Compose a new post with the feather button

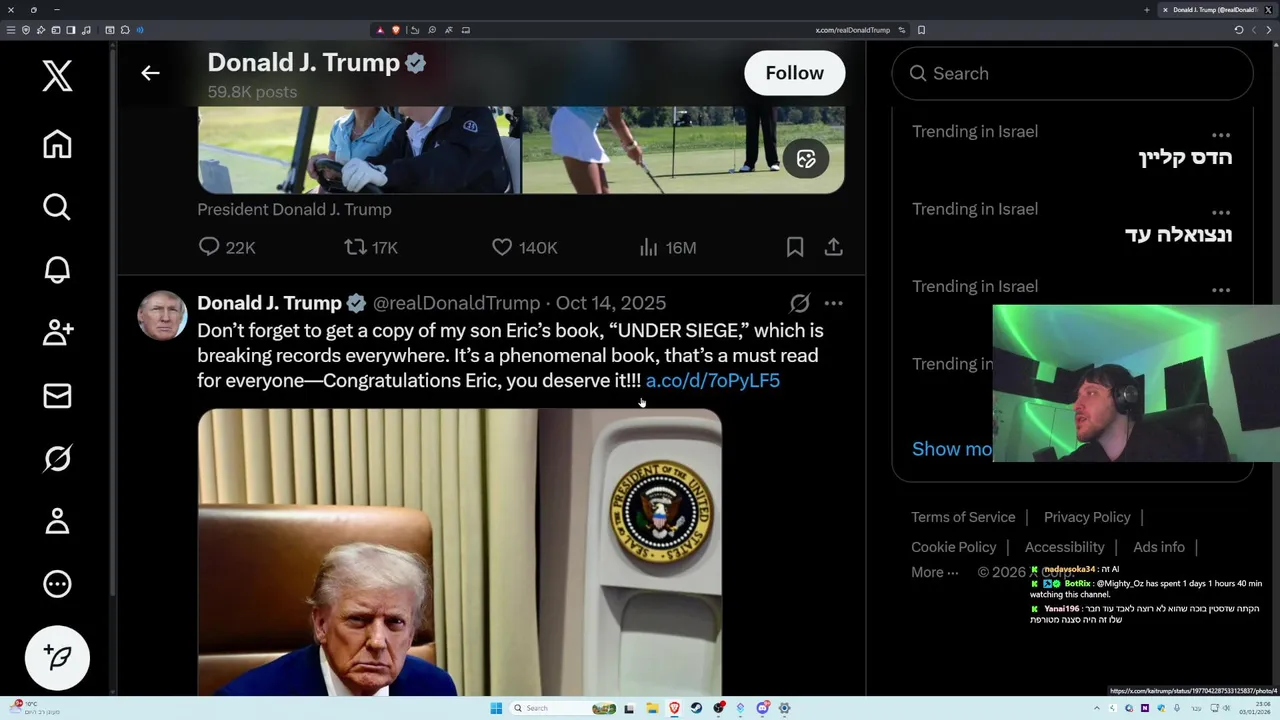pos(57,657)
